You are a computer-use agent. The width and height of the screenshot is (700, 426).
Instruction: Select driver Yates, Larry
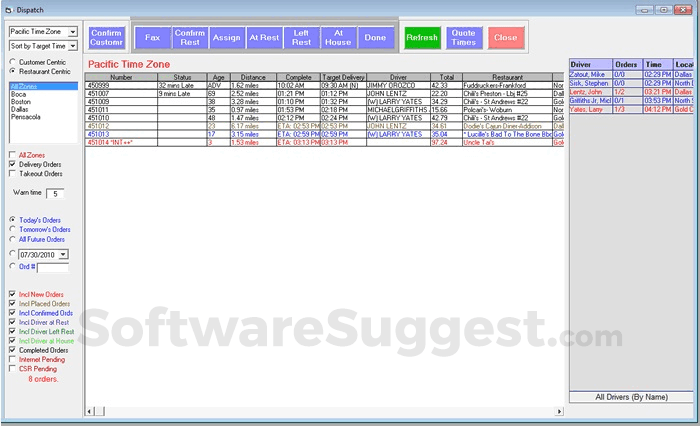pos(631,109)
